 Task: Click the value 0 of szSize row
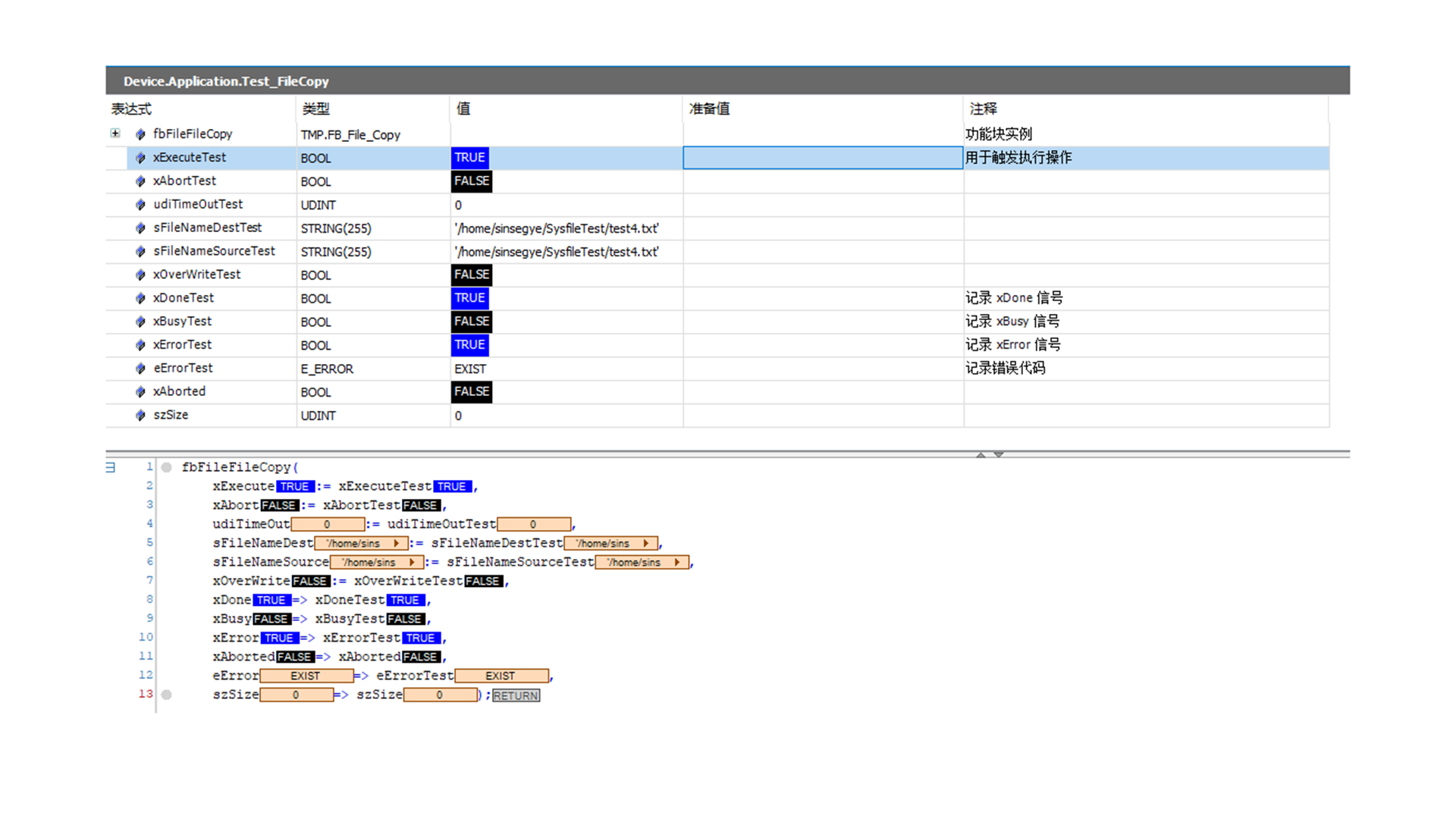coord(458,416)
